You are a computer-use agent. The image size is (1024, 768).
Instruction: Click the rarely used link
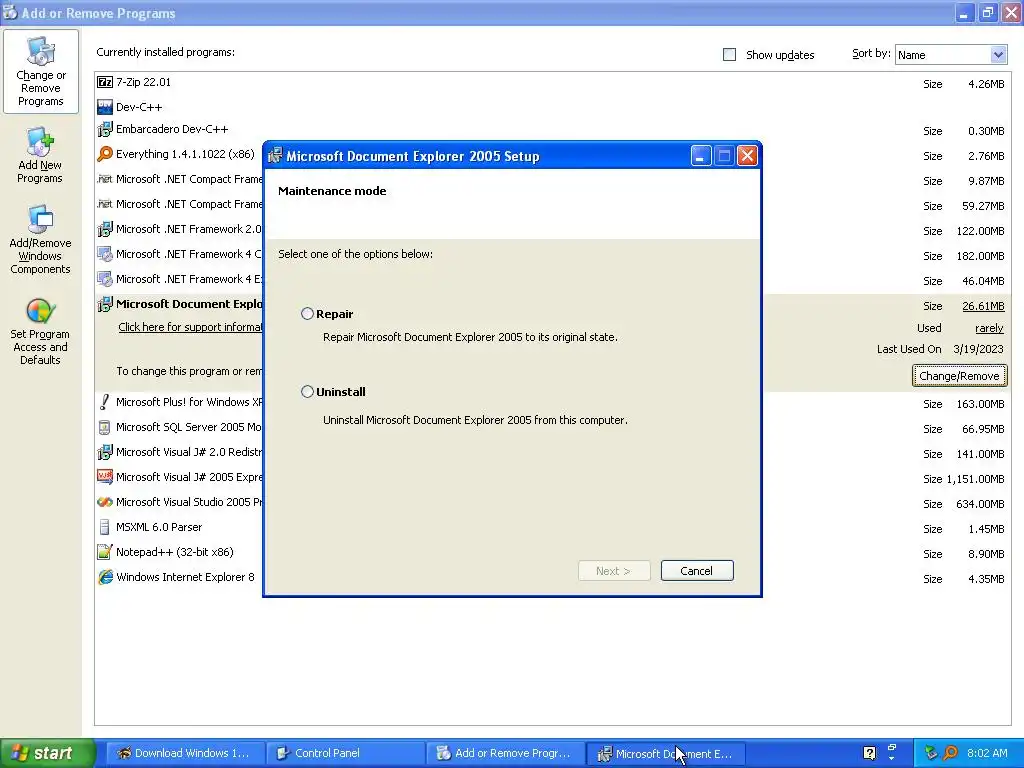point(989,328)
